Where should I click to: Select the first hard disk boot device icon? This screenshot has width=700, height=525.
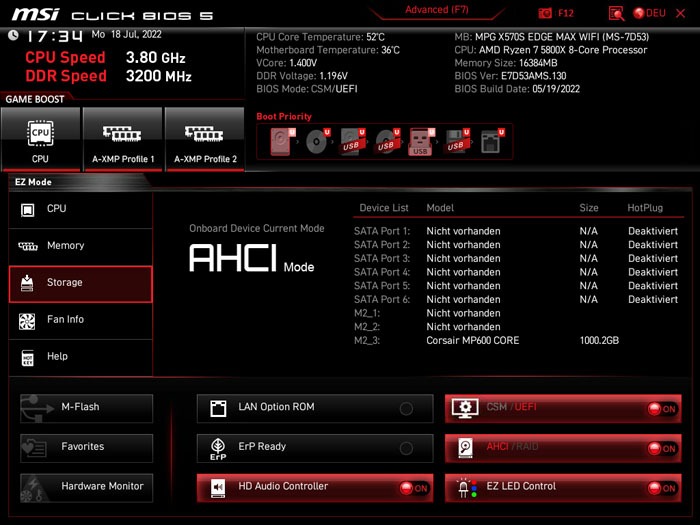tap(282, 142)
